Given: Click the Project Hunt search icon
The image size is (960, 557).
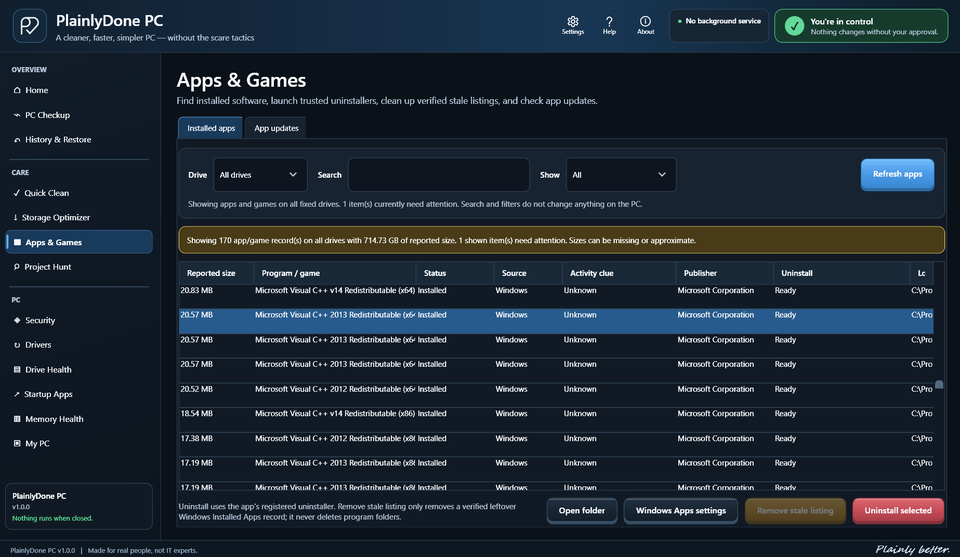Looking at the screenshot, I should pyautogui.click(x=17, y=267).
